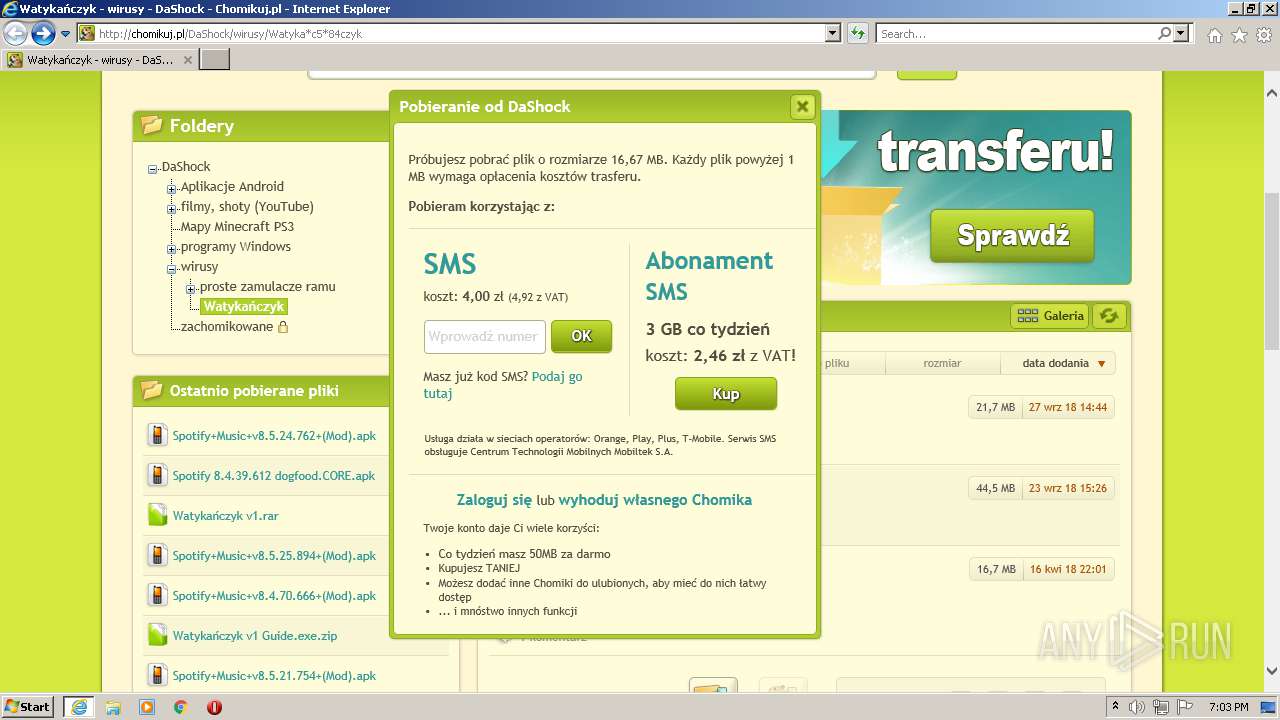1280x720 pixels.
Task: Open Spotify+Music+v8.5.25.894+(Mod).apk file
Action: coord(274,556)
